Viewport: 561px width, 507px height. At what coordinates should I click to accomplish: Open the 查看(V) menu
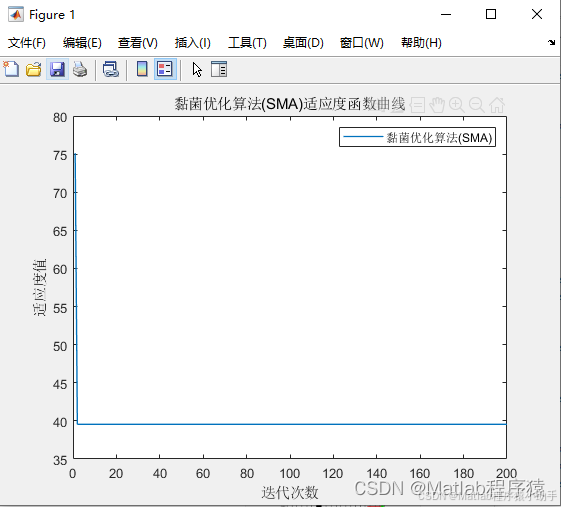click(138, 43)
